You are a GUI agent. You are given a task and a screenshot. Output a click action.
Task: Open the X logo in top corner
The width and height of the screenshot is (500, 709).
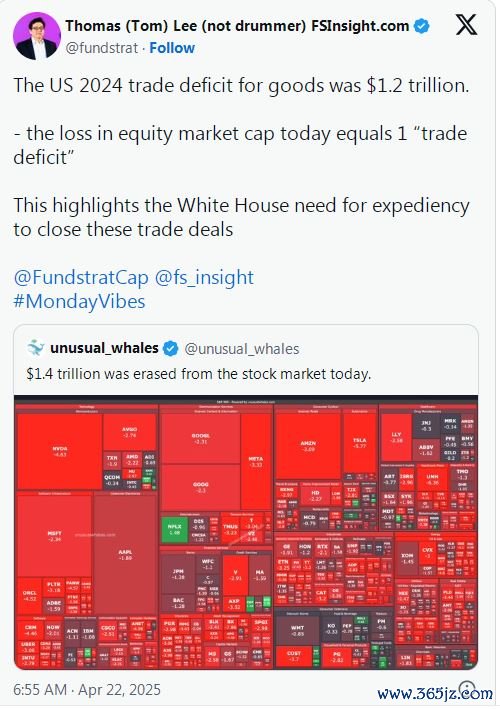(x=466, y=24)
